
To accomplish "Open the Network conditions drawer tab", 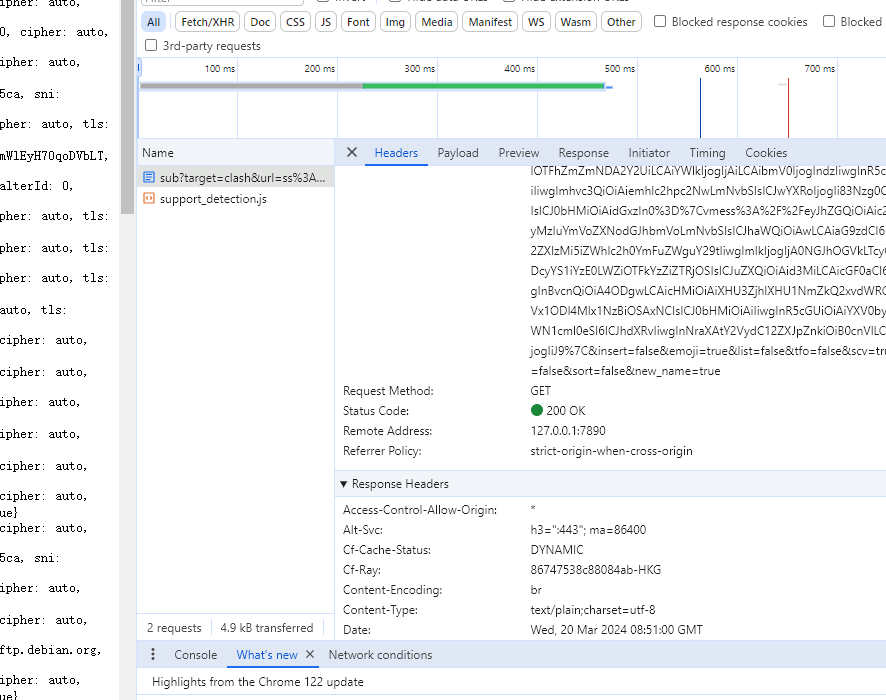I will pos(380,654).
